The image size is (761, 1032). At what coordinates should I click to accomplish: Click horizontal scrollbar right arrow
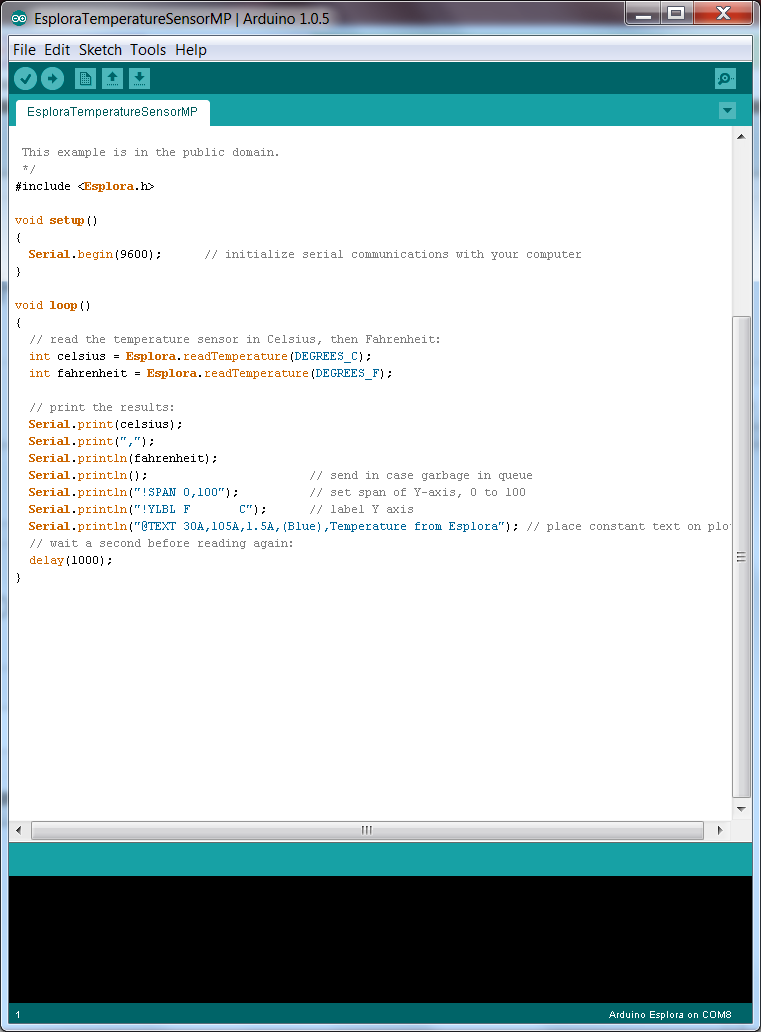(x=720, y=830)
